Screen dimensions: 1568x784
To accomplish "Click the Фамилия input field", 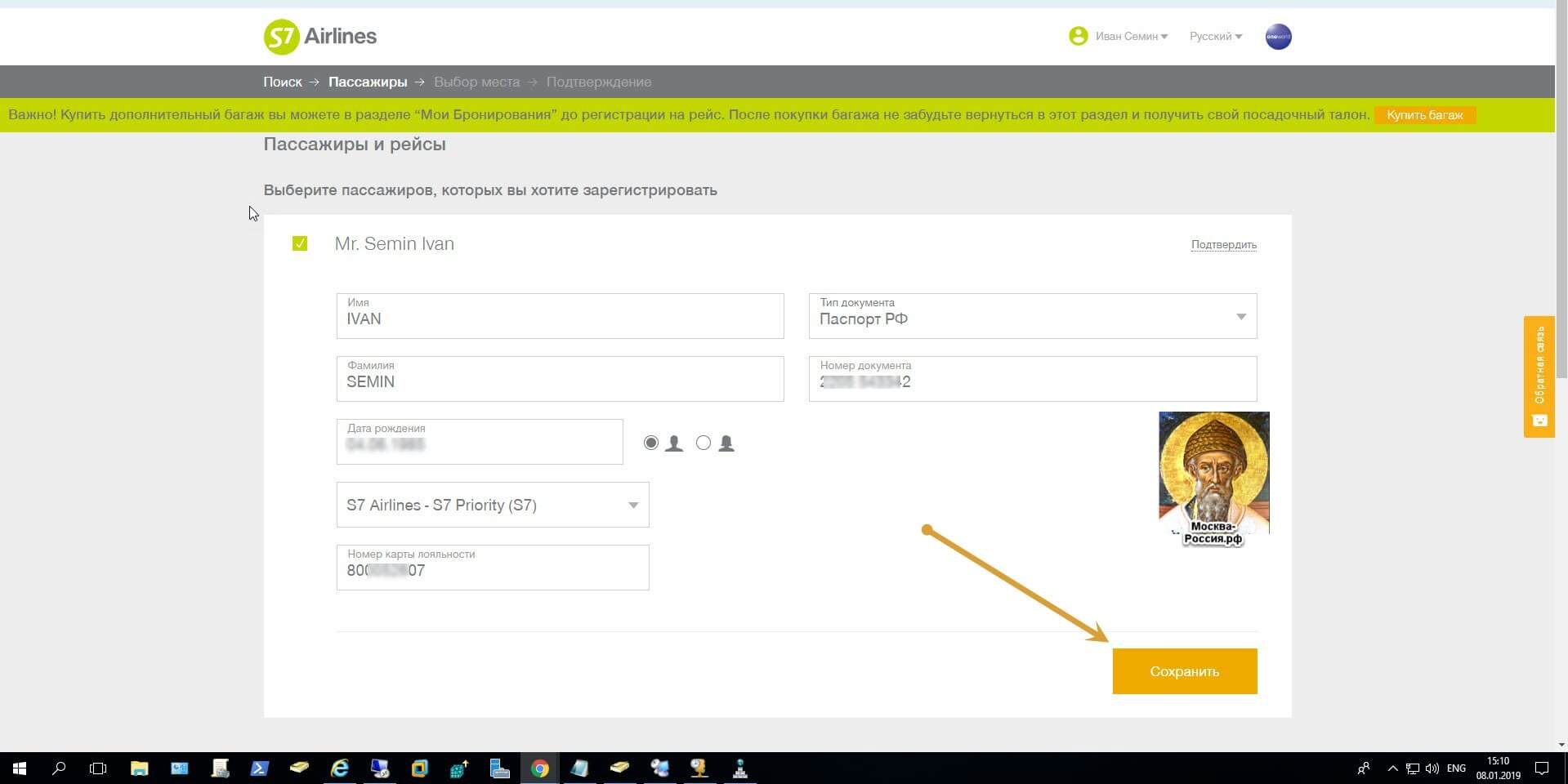I will [560, 381].
